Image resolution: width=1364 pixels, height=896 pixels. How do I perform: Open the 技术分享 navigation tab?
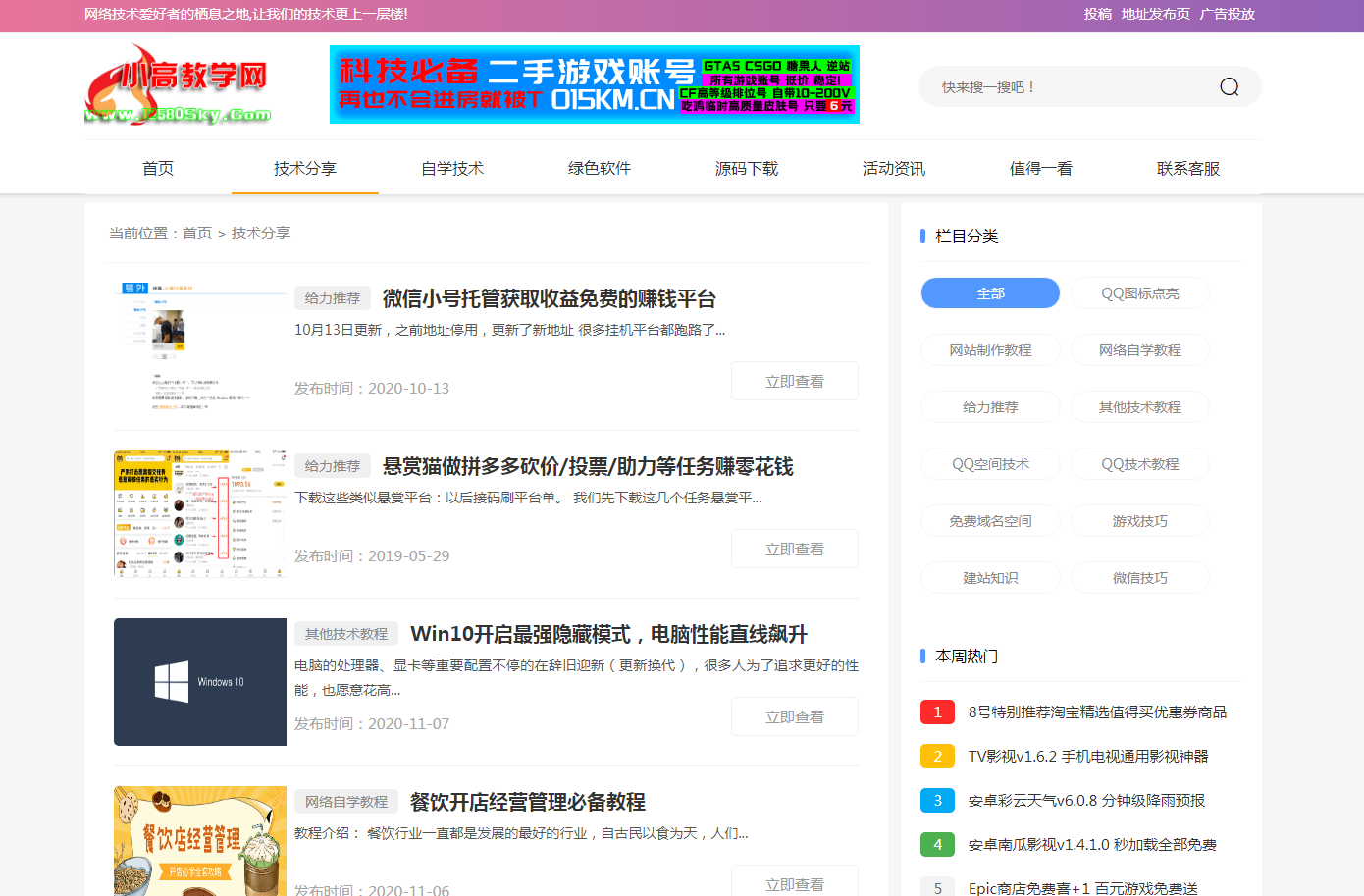(304, 169)
